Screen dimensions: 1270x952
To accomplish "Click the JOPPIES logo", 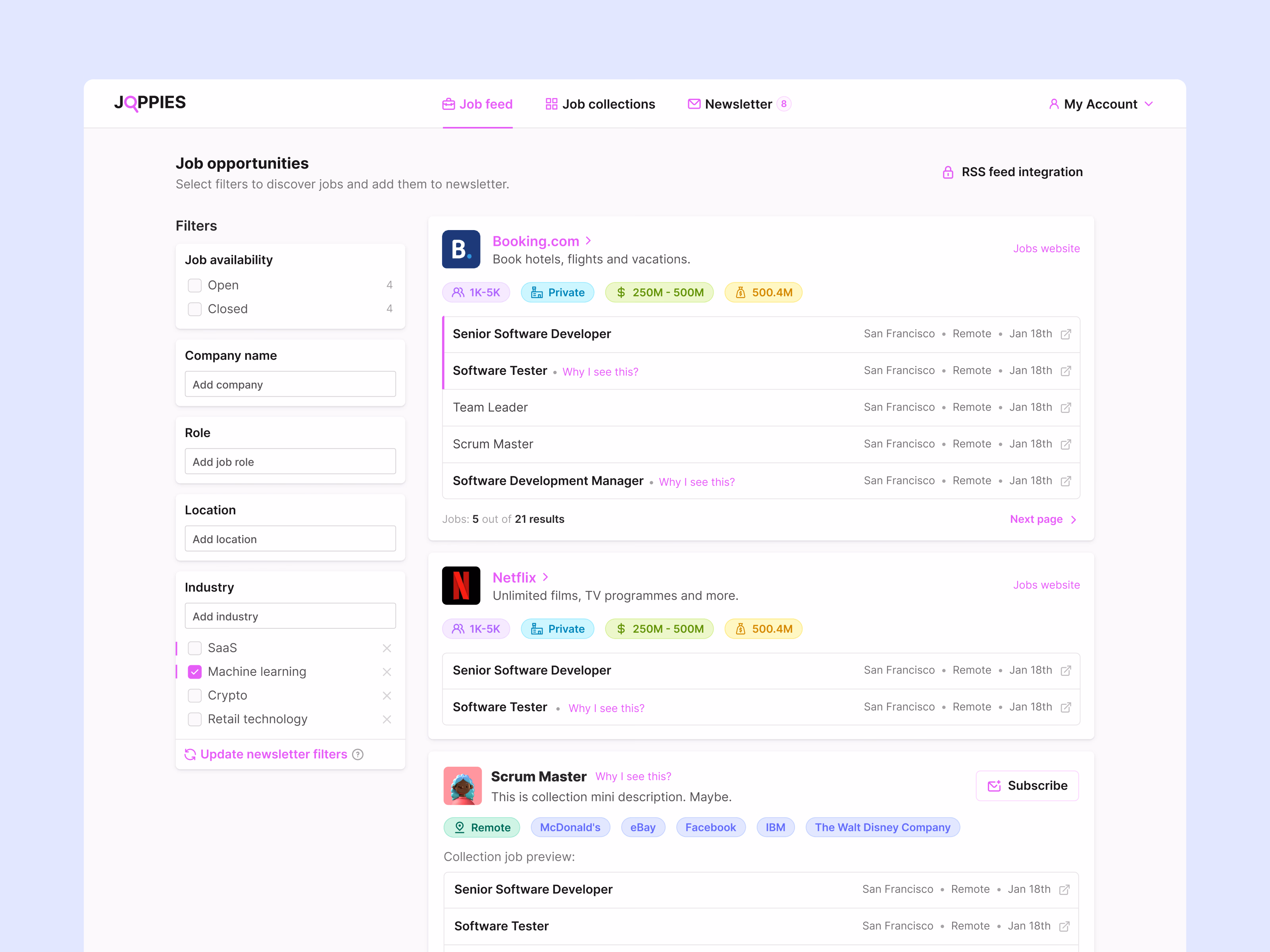I will [150, 103].
